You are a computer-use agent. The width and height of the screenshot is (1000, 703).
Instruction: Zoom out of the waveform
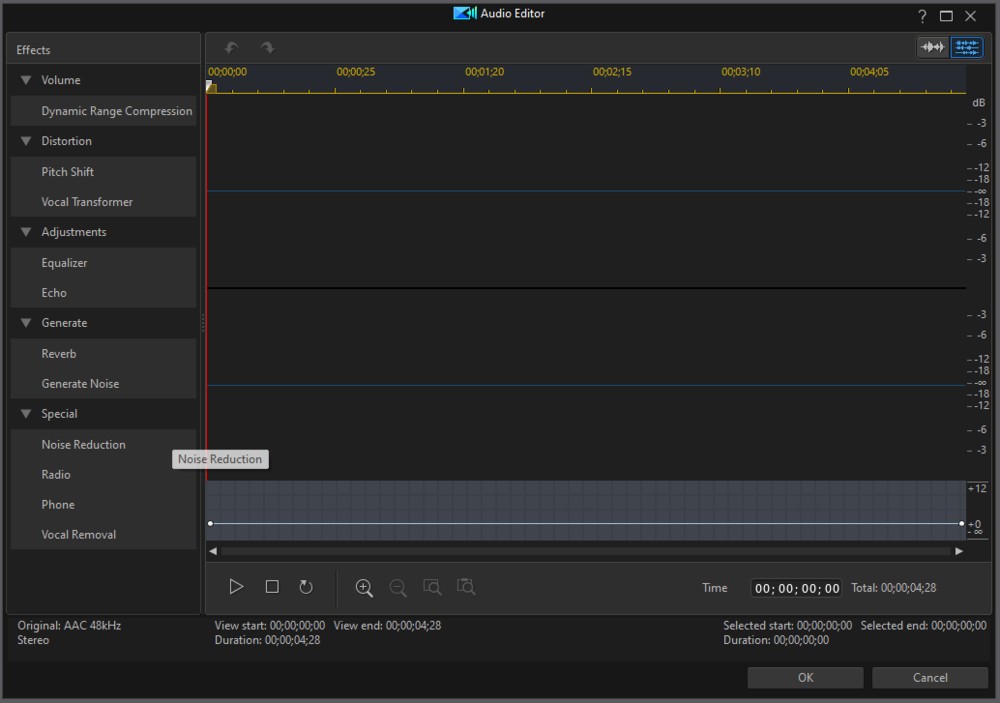(397, 587)
